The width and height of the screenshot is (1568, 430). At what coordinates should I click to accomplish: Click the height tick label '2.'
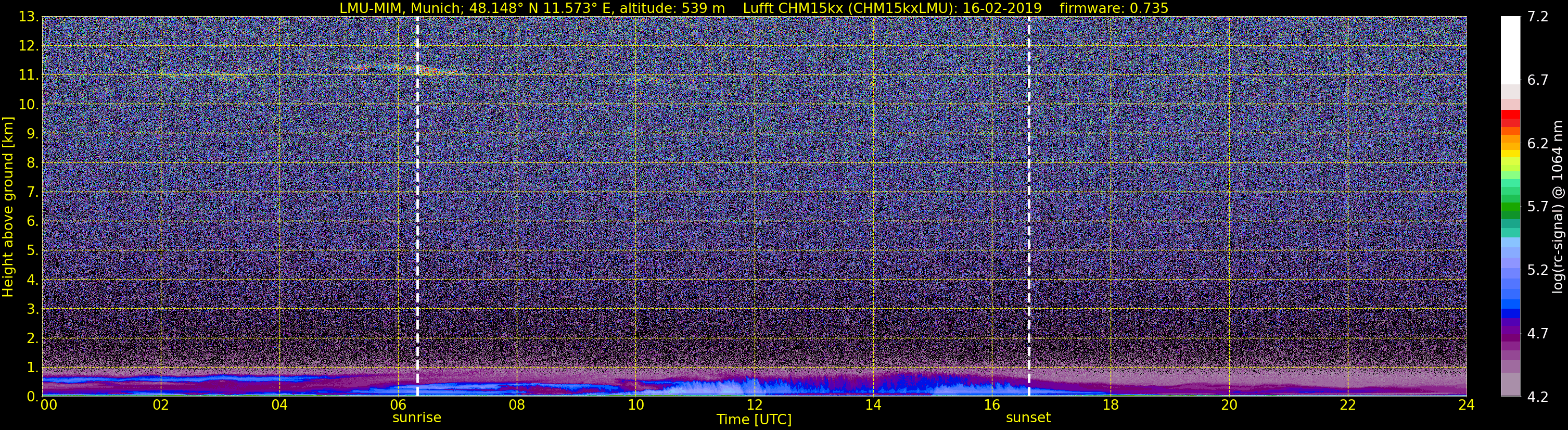(32, 339)
